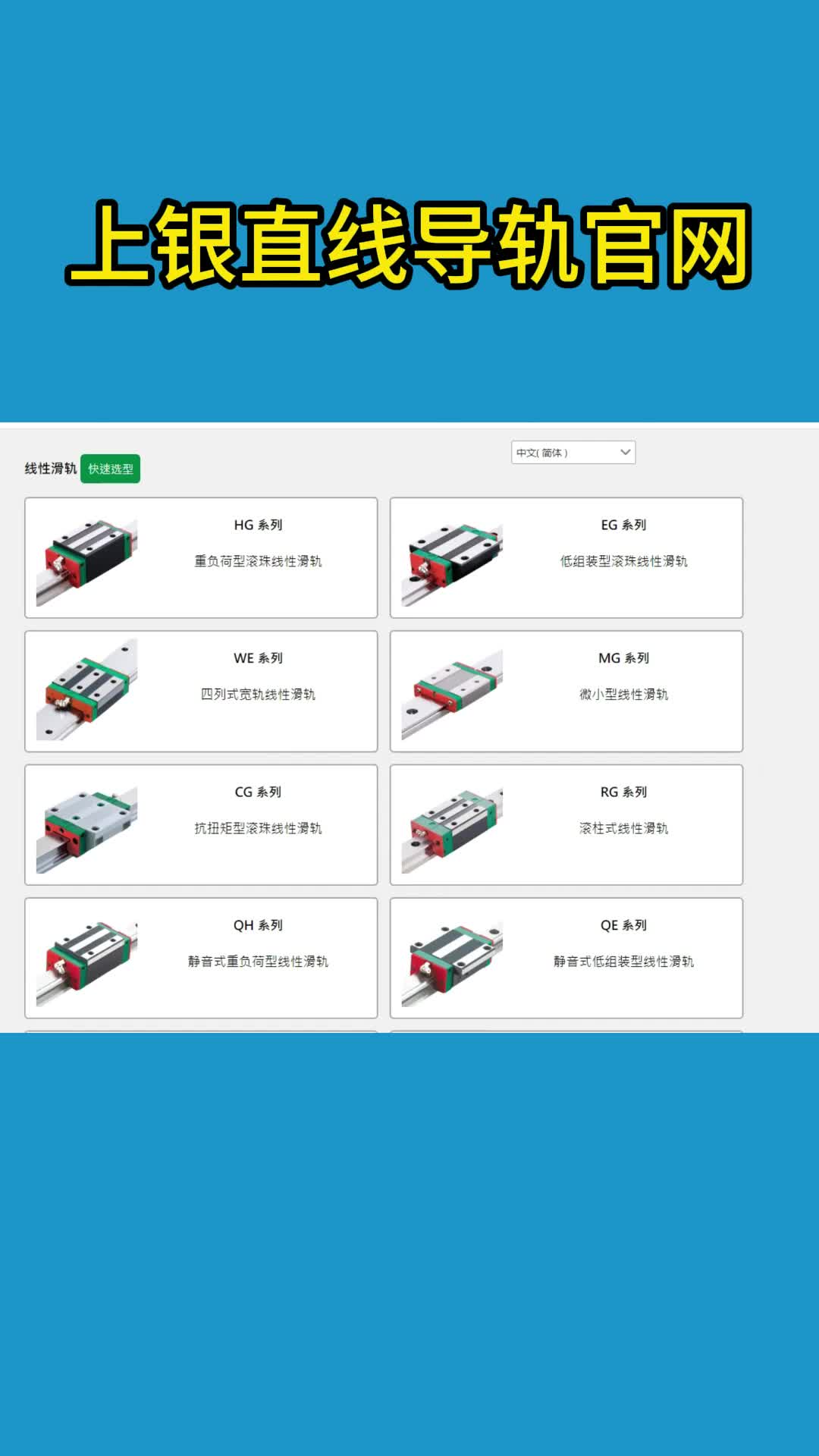
Task: Click 静音式低组装型线性滑轨 description
Action: click(x=623, y=962)
